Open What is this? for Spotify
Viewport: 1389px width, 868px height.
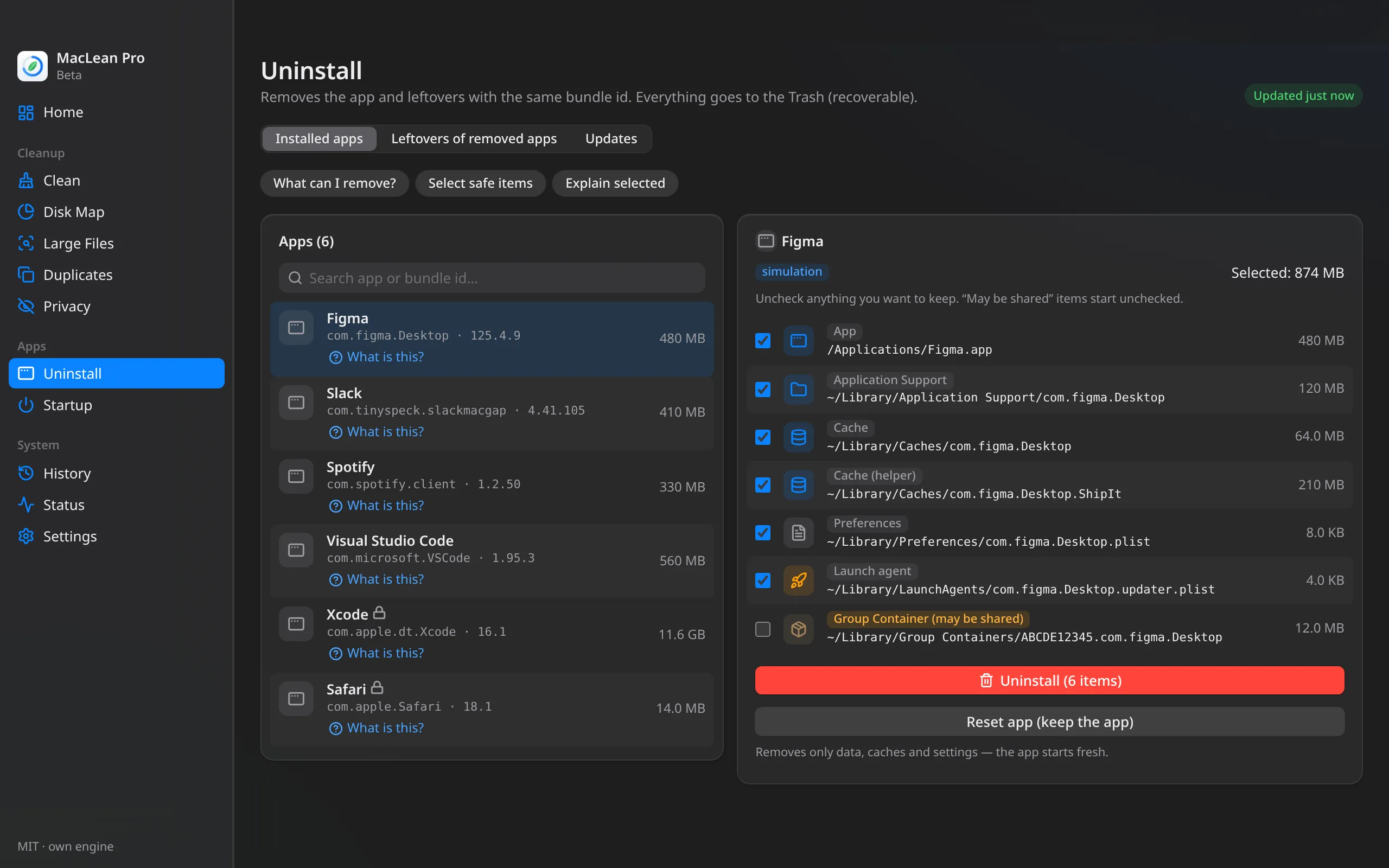[x=377, y=506]
